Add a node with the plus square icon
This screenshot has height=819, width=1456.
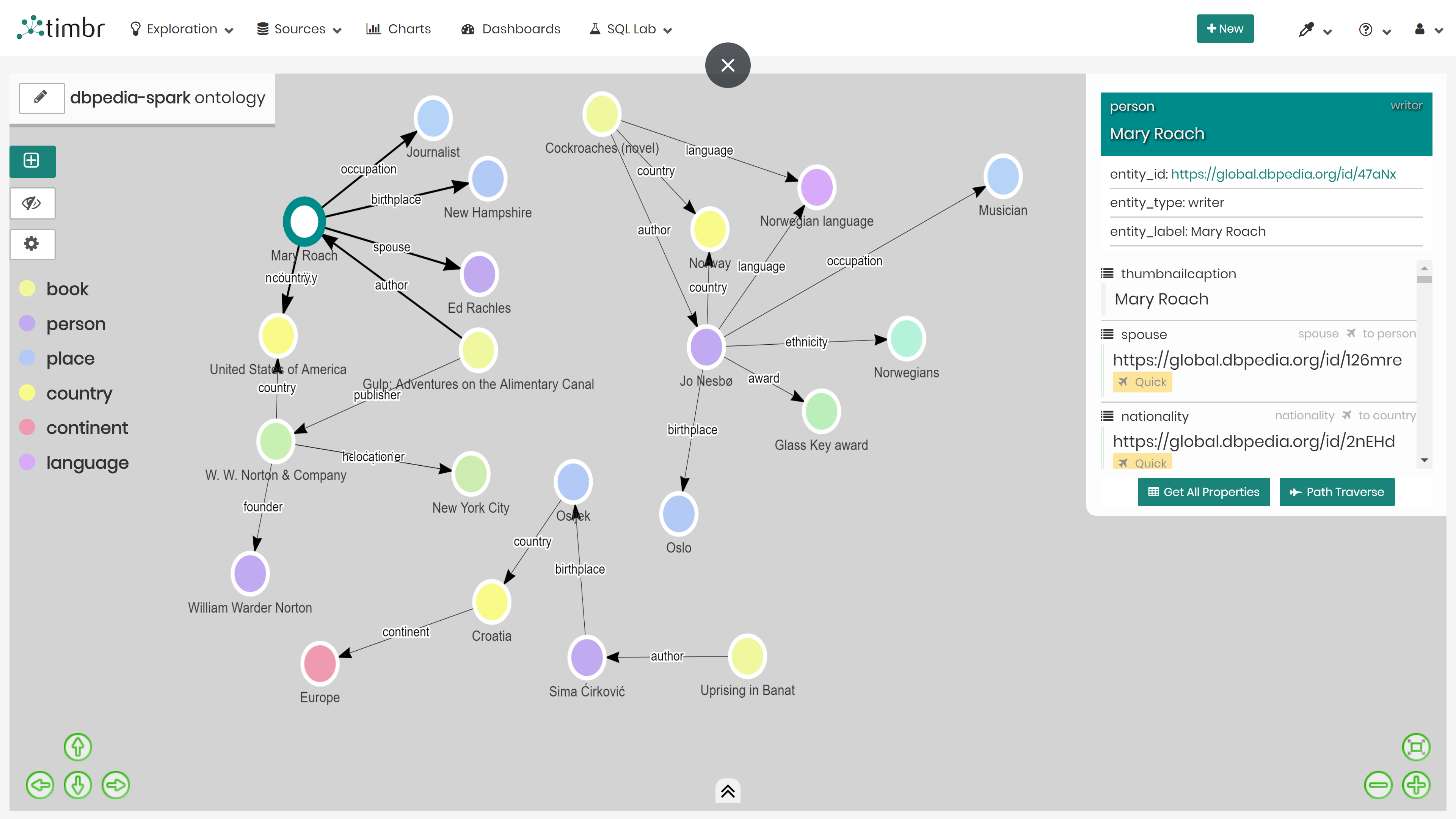[31, 162]
